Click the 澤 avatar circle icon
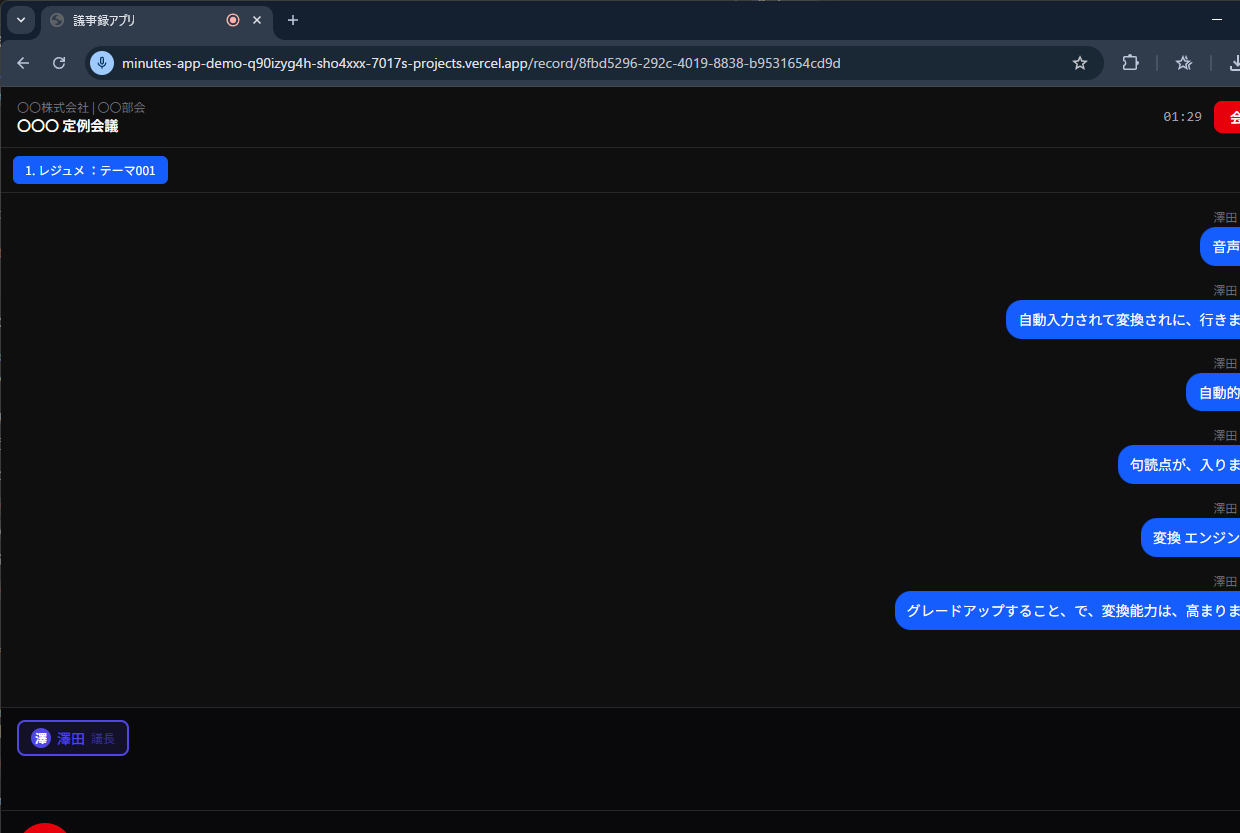Viewport: 1240px width, 833px height. (x=41, y=738)
